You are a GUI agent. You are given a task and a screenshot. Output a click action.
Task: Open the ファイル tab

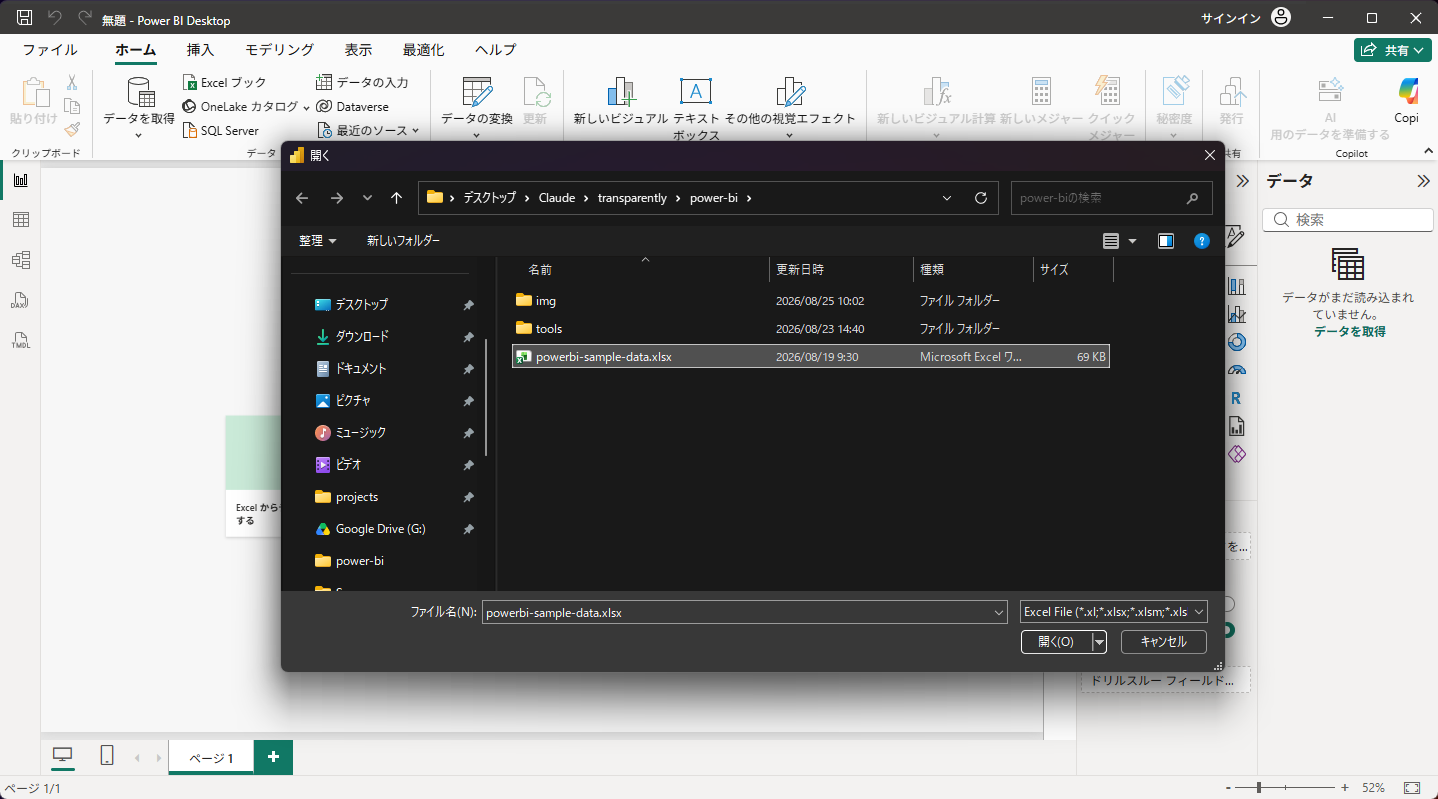tap(50, 50)
